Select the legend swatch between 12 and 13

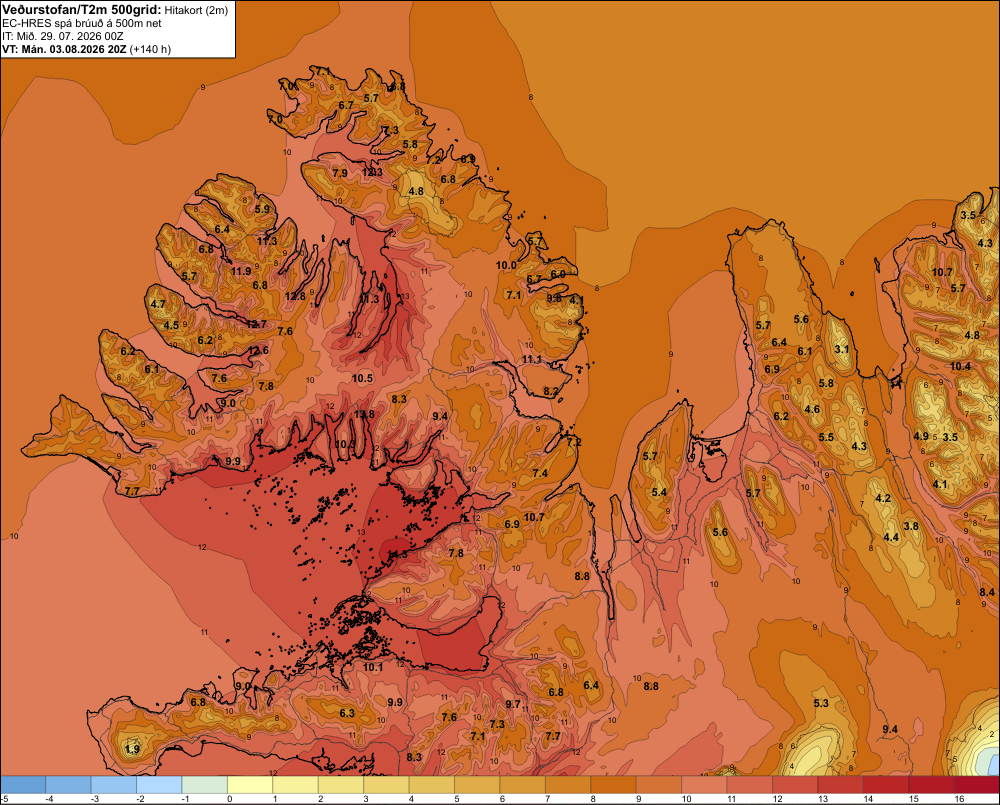click(795, 785)
